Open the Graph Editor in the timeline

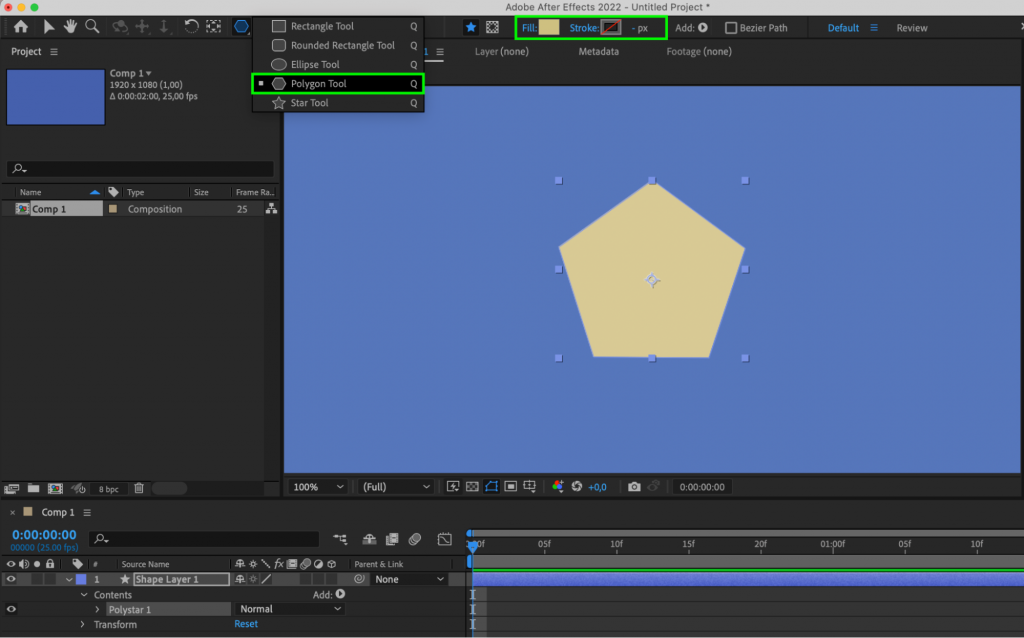pyautogui.click(x=445, y=540)
